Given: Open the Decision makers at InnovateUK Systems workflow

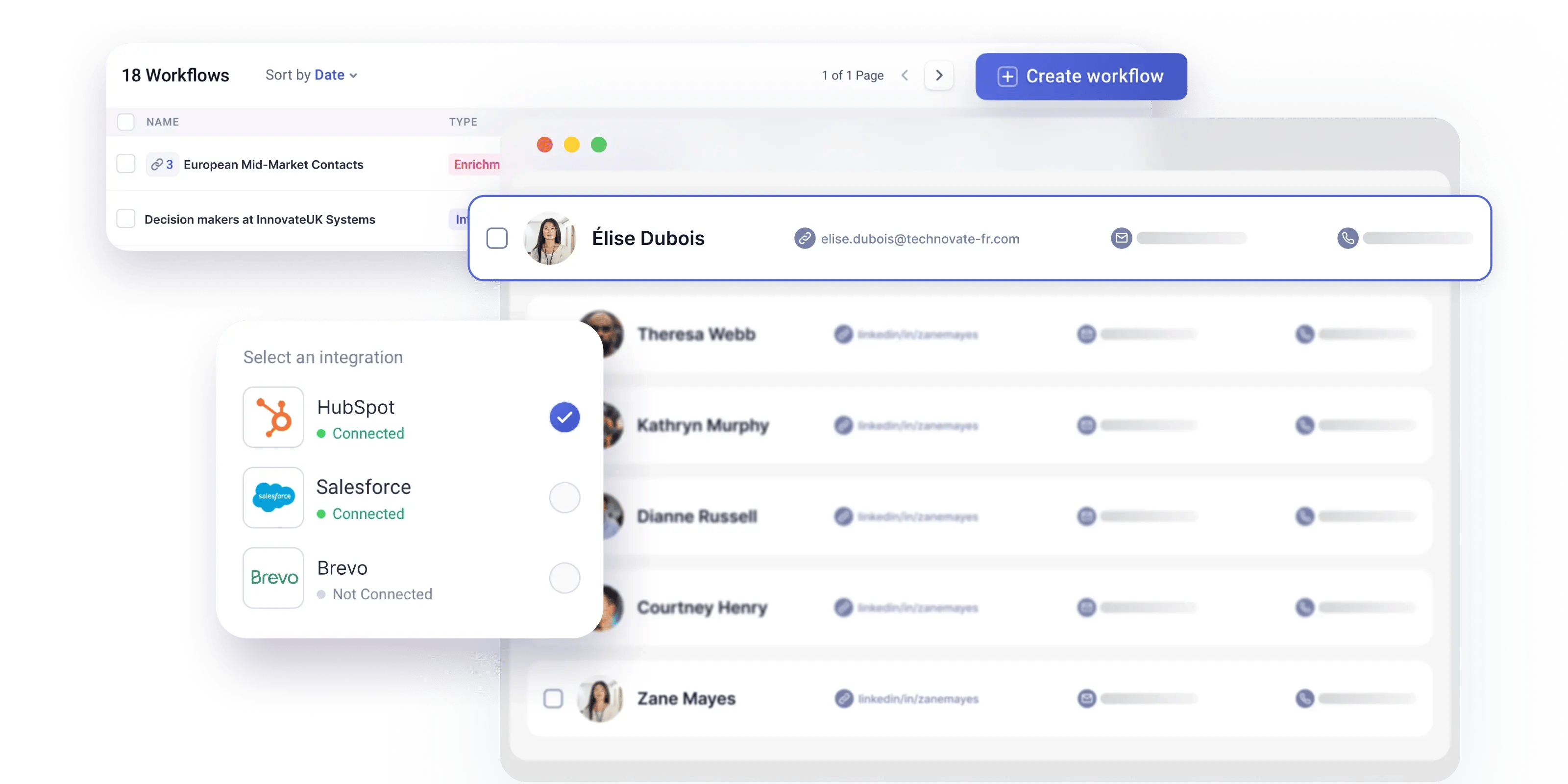Looking at the screenshot, I should [259, 219].
